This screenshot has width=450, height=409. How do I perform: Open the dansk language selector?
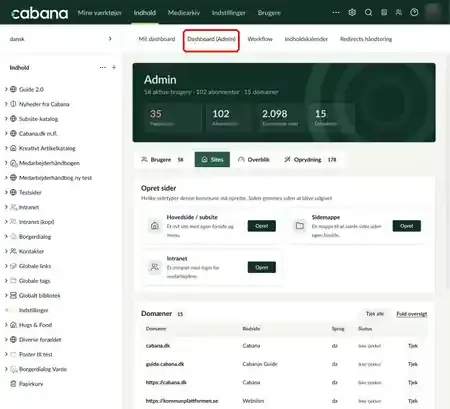tap(61, 39)
